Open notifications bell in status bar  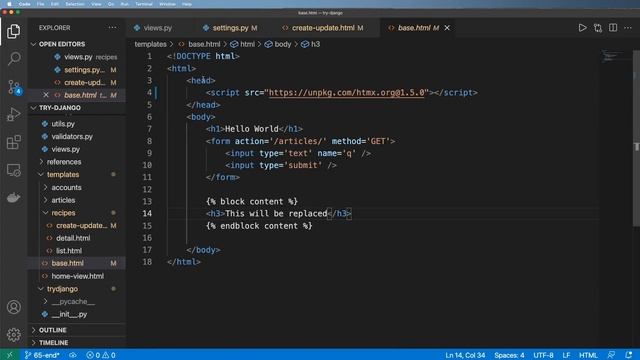(628, 355)
